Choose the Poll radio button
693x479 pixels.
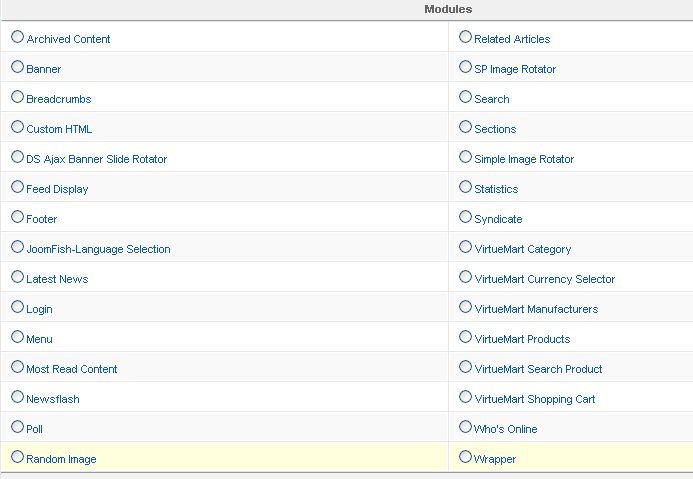17,426
